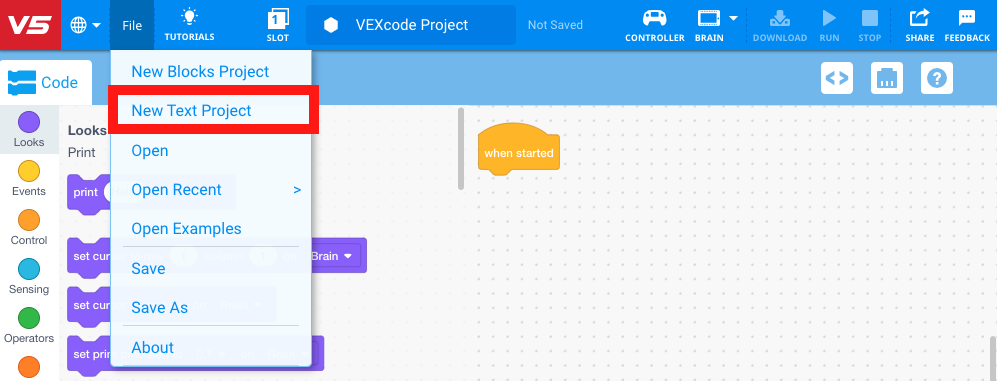
Task: Switch to the Code tab
Action: tap(45, 83)
